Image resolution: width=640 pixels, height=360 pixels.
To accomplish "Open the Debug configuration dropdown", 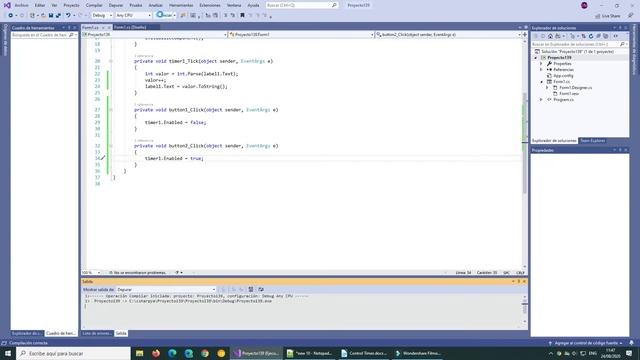I will tap(102, 16).
